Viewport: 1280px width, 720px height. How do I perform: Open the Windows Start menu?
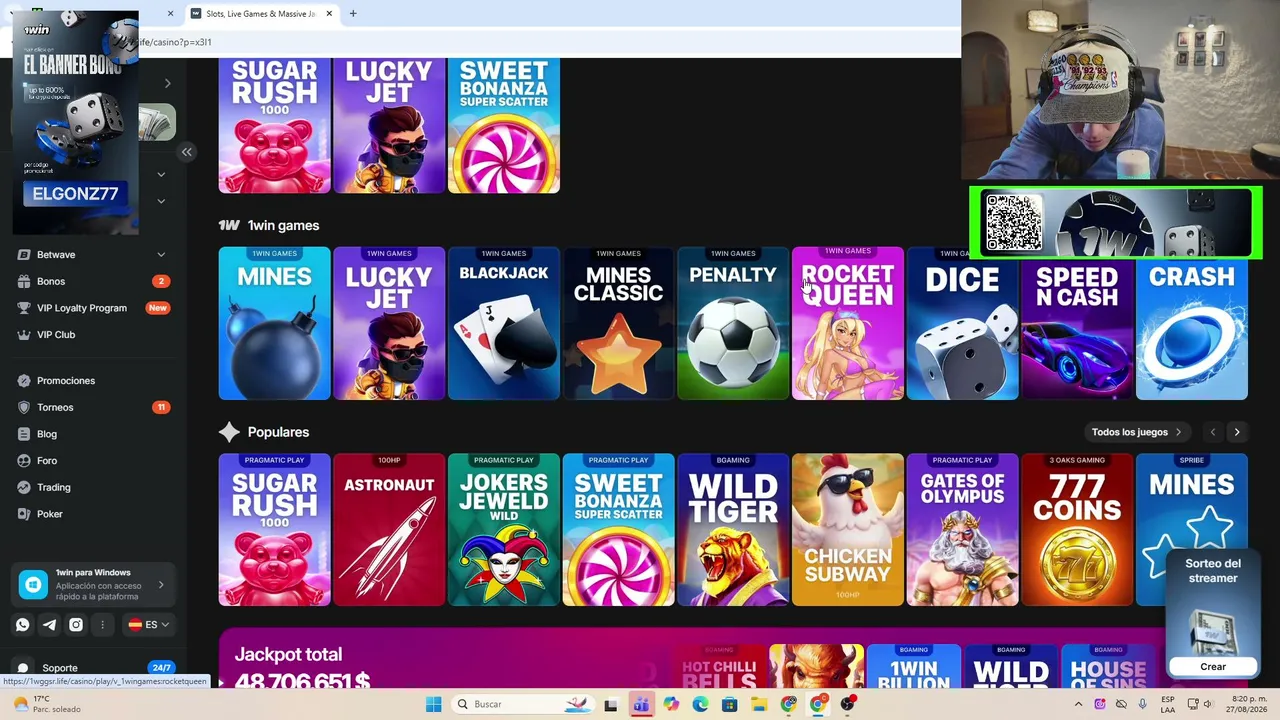click(433, 704)
